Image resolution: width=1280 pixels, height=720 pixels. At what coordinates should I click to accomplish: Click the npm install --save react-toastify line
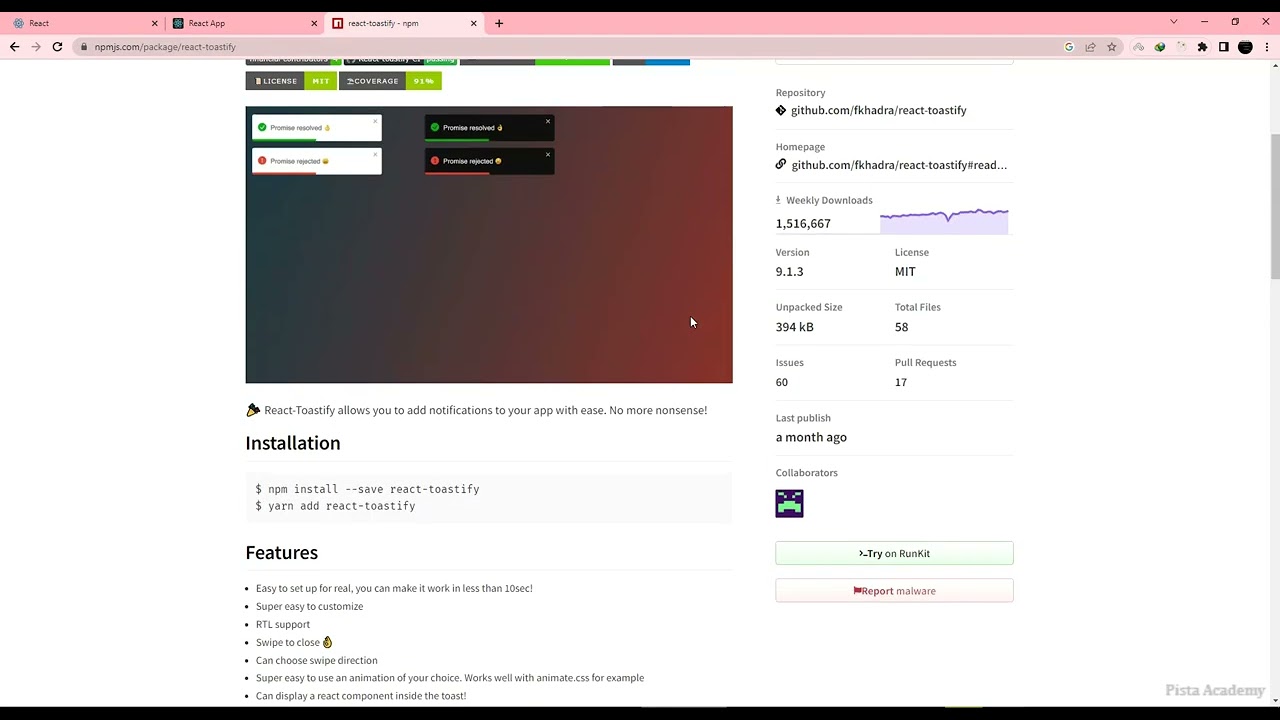(367, 489)
